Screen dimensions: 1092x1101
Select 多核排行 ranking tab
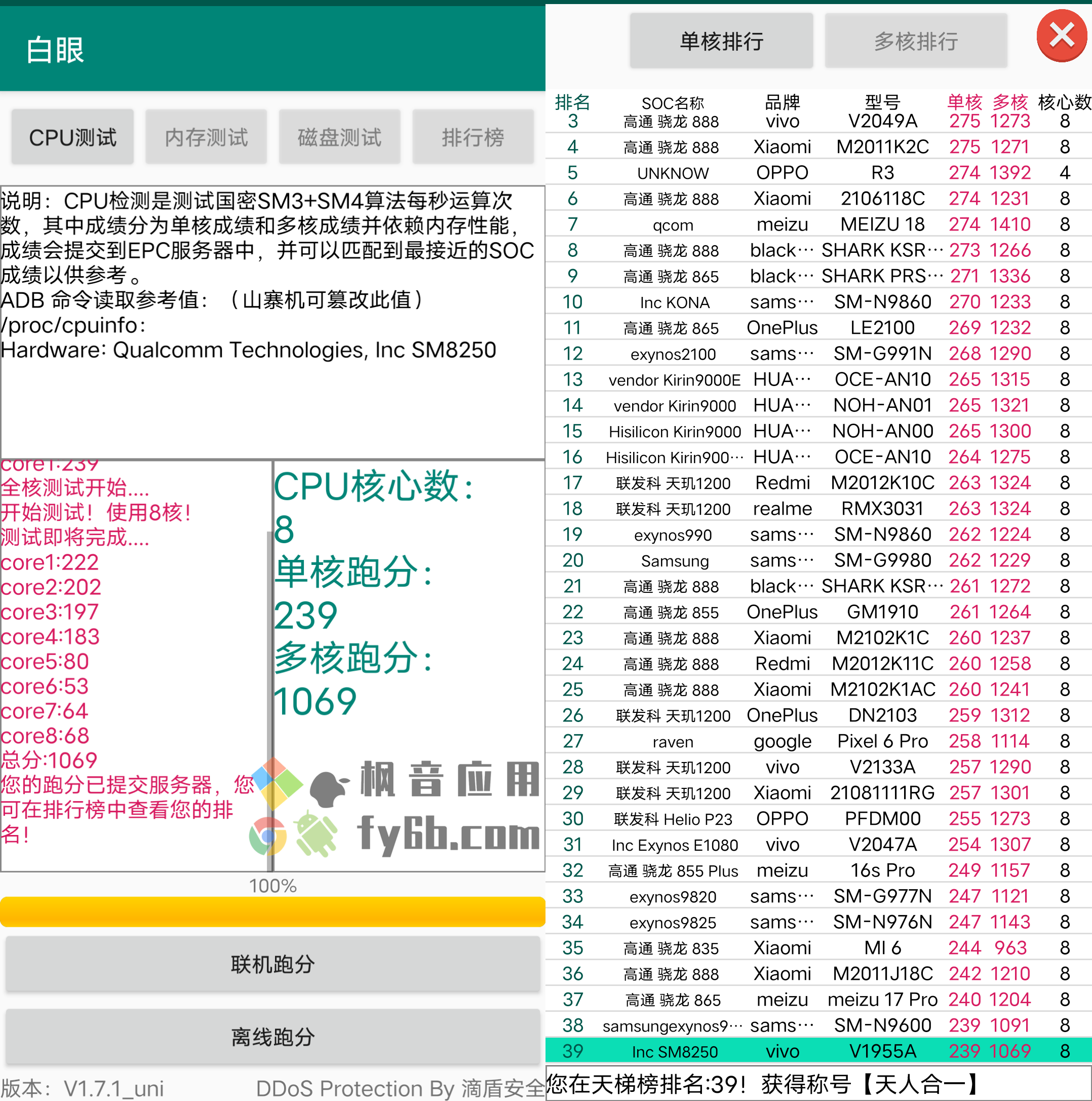coord(916,41)
